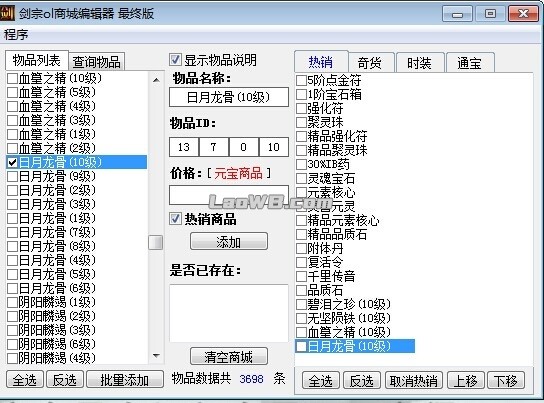Switch to the 奇货 tab
The image size is (544, 403).
370,63
